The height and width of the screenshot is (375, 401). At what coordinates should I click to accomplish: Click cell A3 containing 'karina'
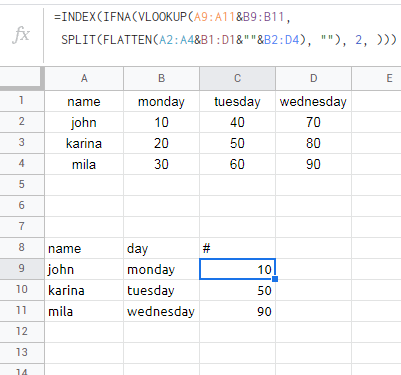click(84, 143)
